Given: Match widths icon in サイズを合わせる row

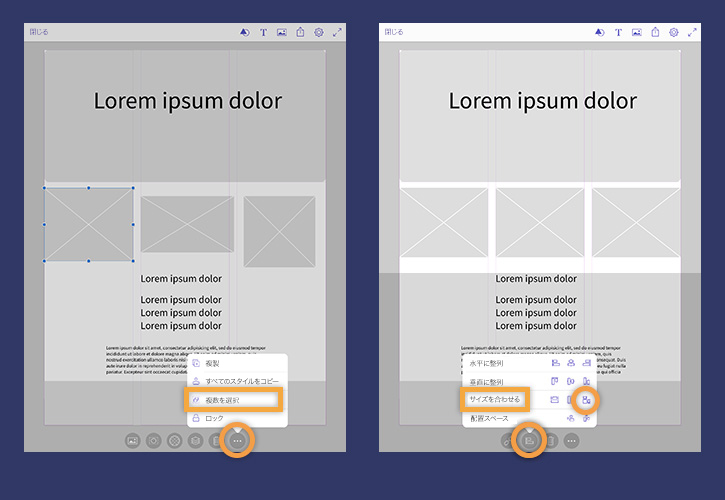Looking at the screenshot, I should 555,400.
